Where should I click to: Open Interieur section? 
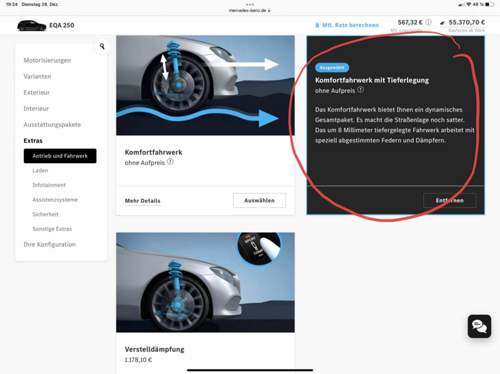click(36, 108)
